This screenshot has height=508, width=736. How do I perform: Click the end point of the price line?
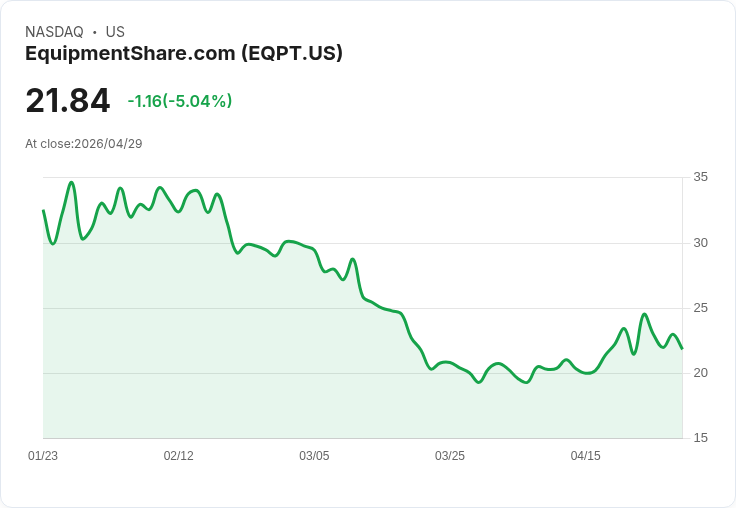[682, 348]
